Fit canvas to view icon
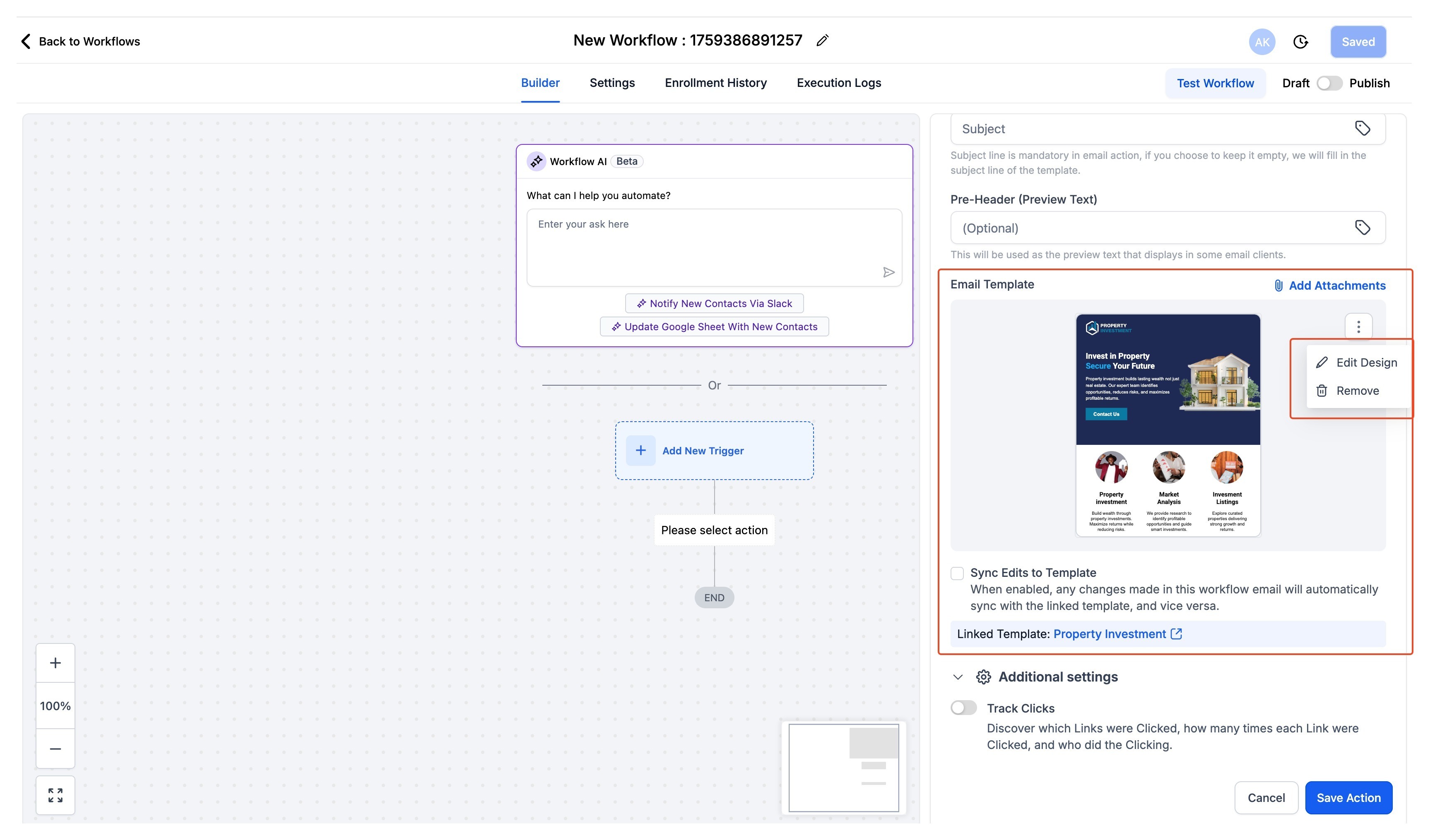 [x=55, y=795]
